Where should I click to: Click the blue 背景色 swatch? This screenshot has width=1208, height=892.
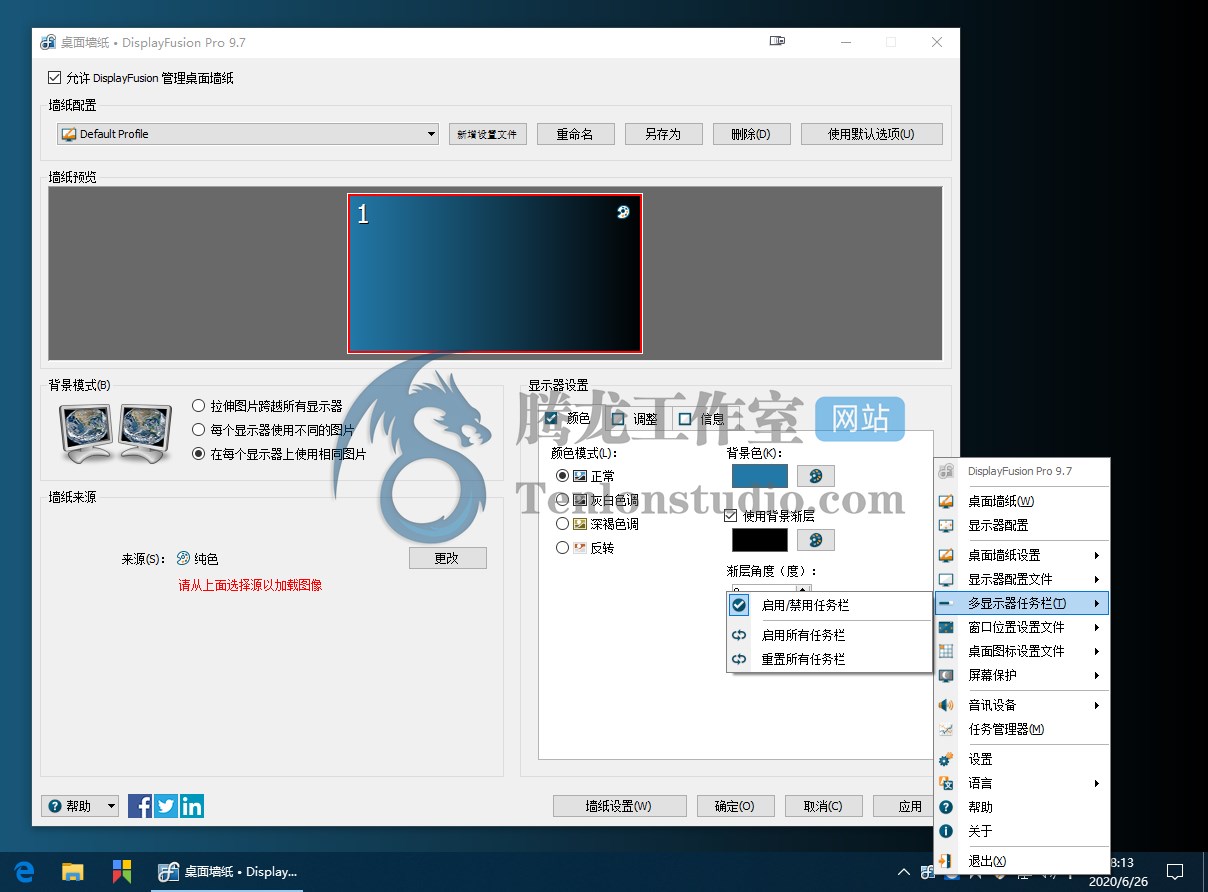point(760,476)
